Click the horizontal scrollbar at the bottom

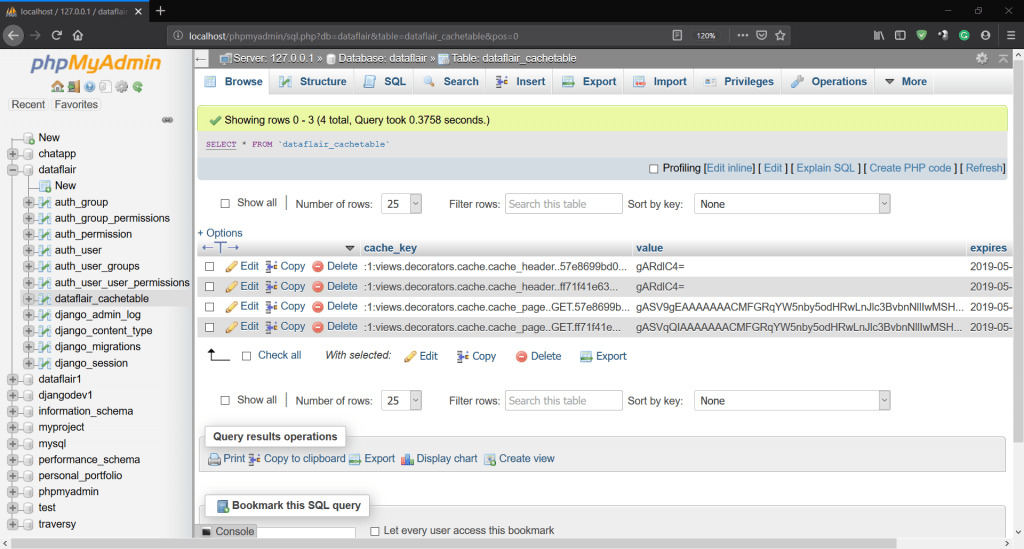454,544
